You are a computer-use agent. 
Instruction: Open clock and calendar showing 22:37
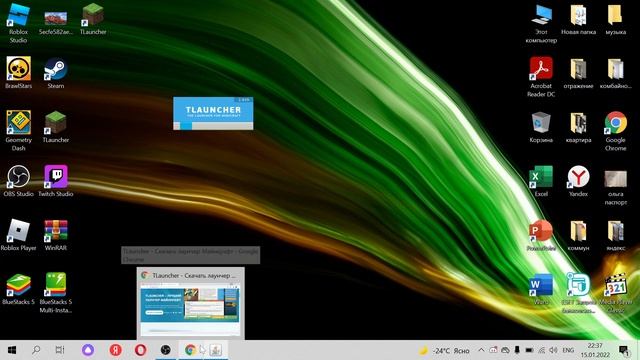pyautogui.click(x=595, y=350)
